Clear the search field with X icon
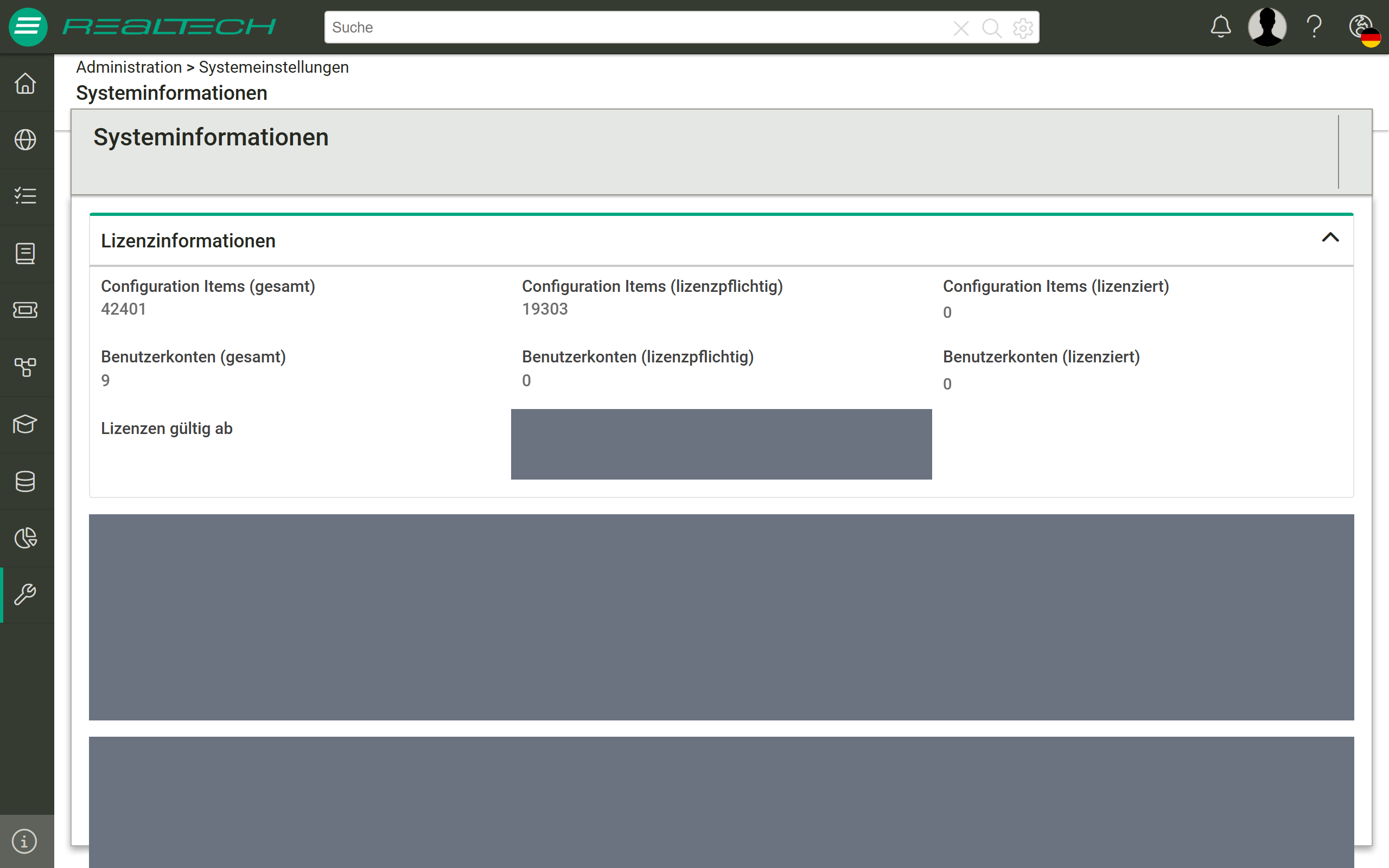 click(x=961, y=28)
